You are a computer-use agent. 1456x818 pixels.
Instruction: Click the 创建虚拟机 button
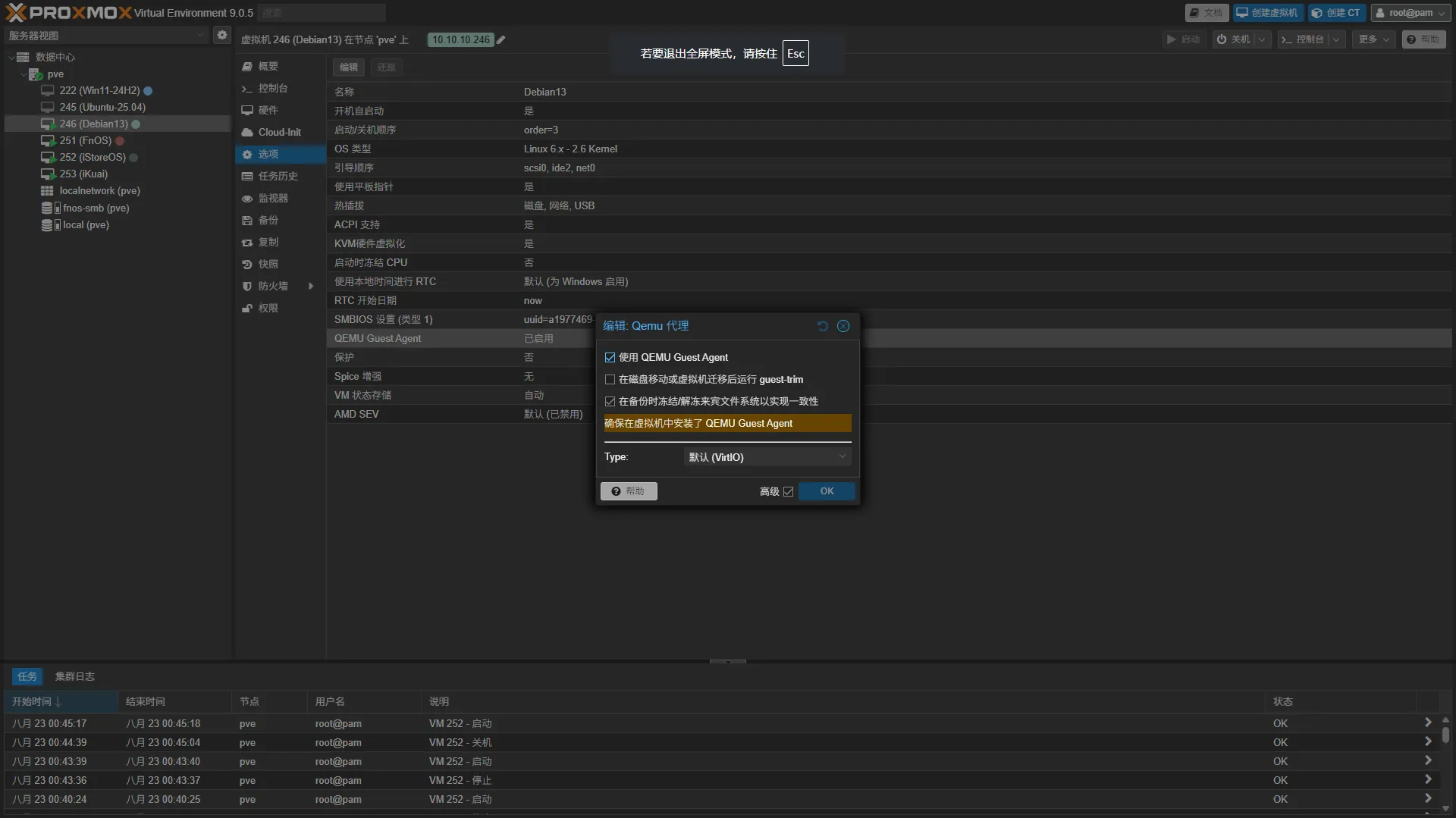coord(1267,13)
